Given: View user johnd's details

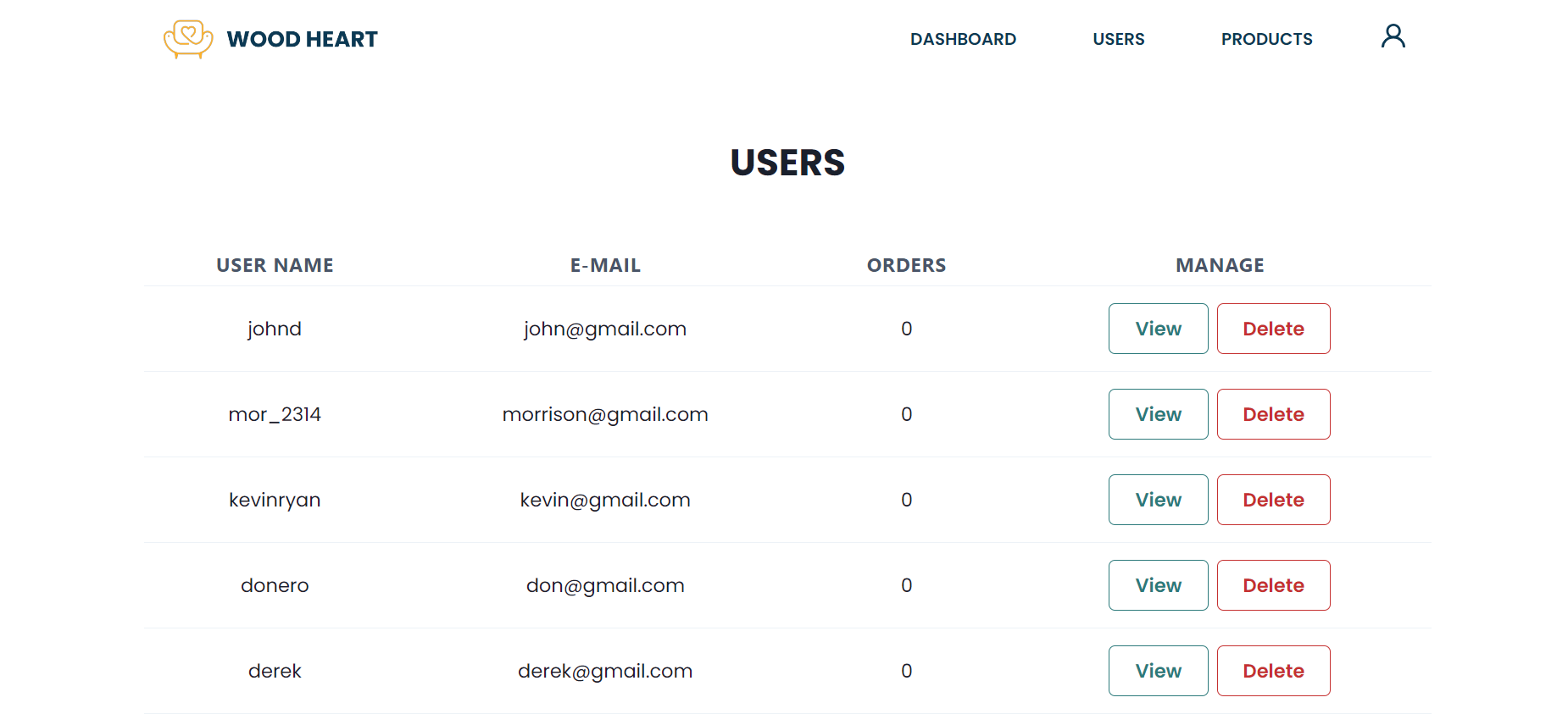Looking at the screenshot, I should [x=1158, y=329].
